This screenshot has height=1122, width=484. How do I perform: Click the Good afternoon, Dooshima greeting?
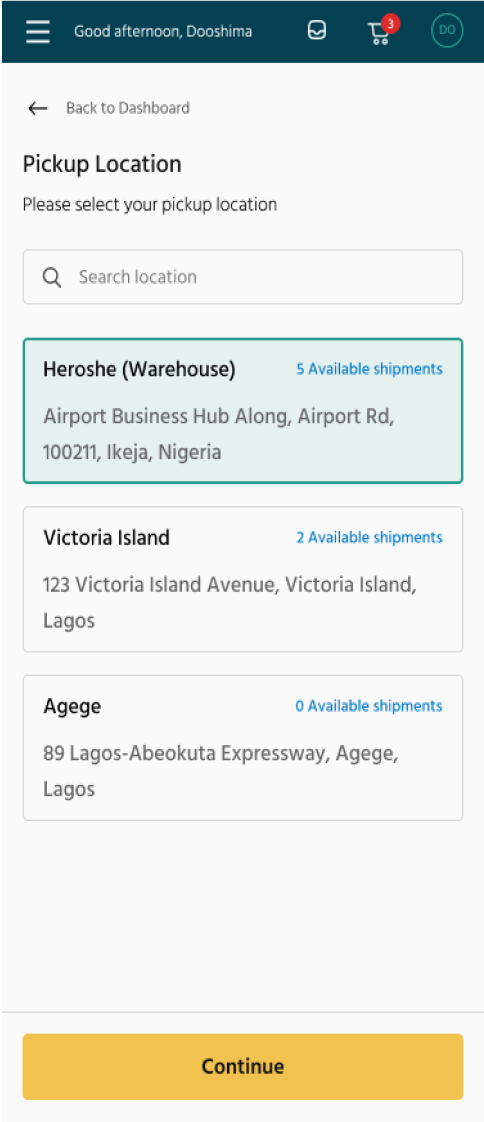163,31
